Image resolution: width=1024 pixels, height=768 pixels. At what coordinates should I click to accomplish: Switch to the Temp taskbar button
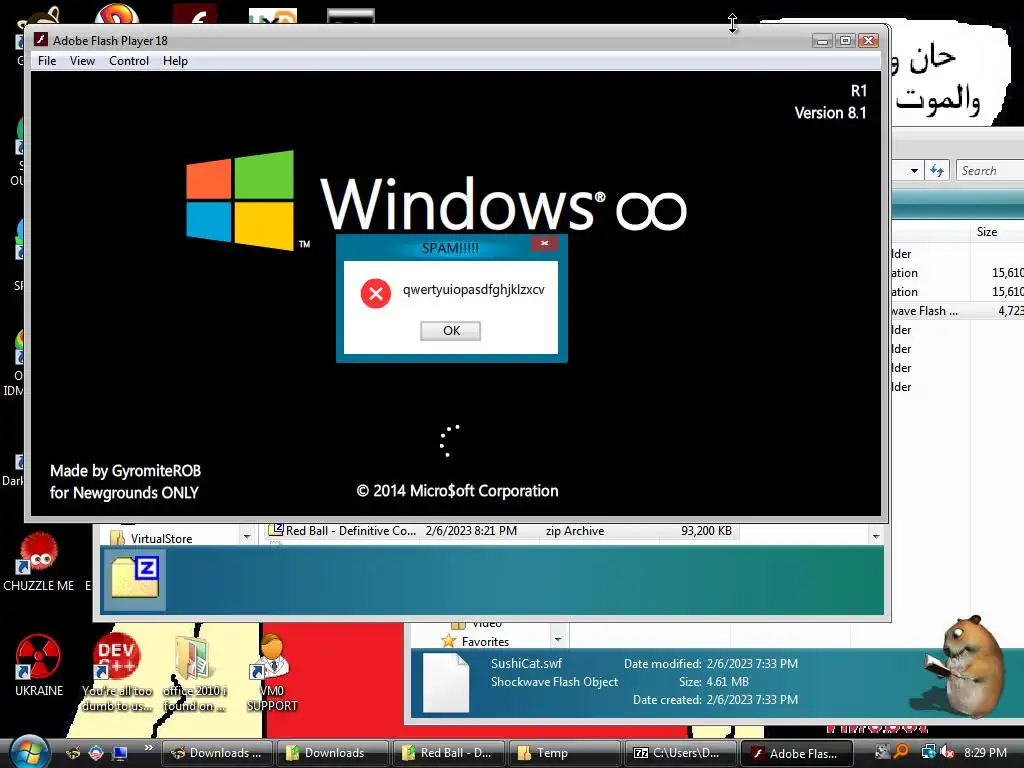[563, 753]
